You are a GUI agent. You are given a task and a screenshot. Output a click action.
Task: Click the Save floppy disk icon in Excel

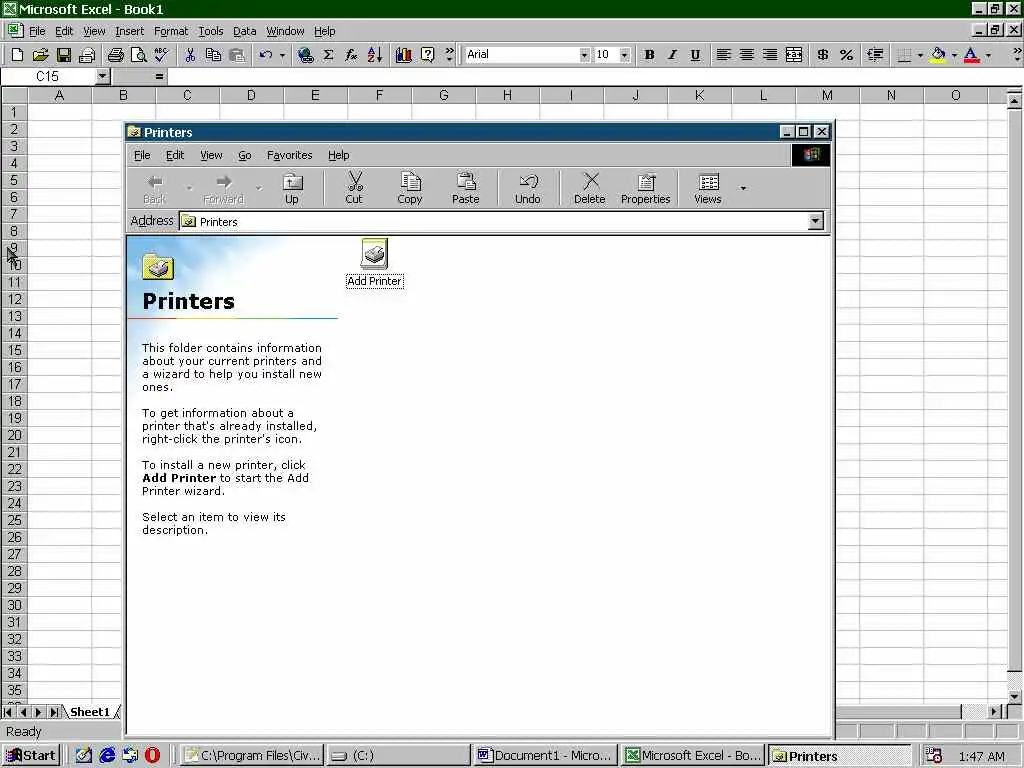pyautogui.click(x=63, y=55)
